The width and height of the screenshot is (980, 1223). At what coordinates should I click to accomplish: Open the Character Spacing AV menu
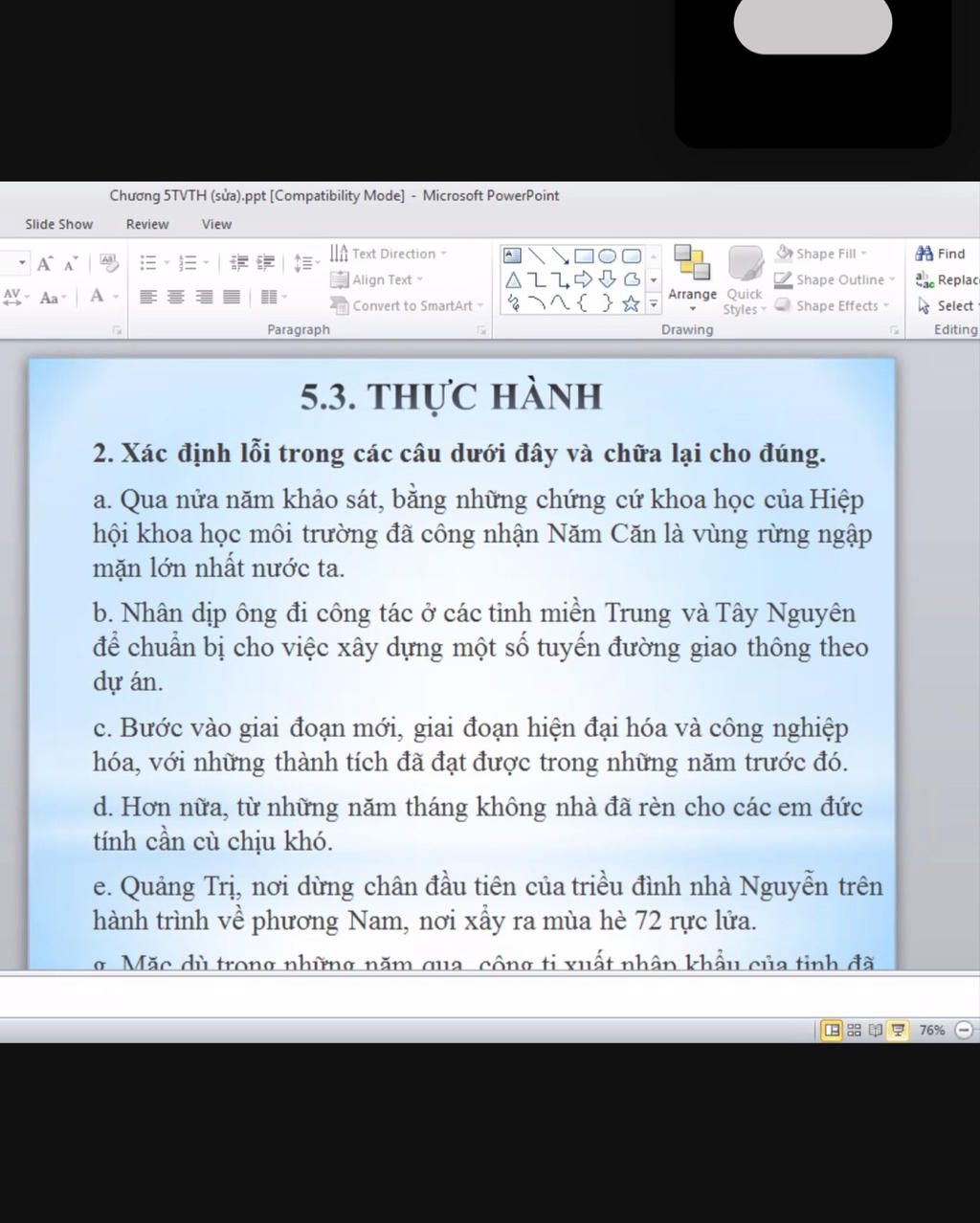pos(14,297)
